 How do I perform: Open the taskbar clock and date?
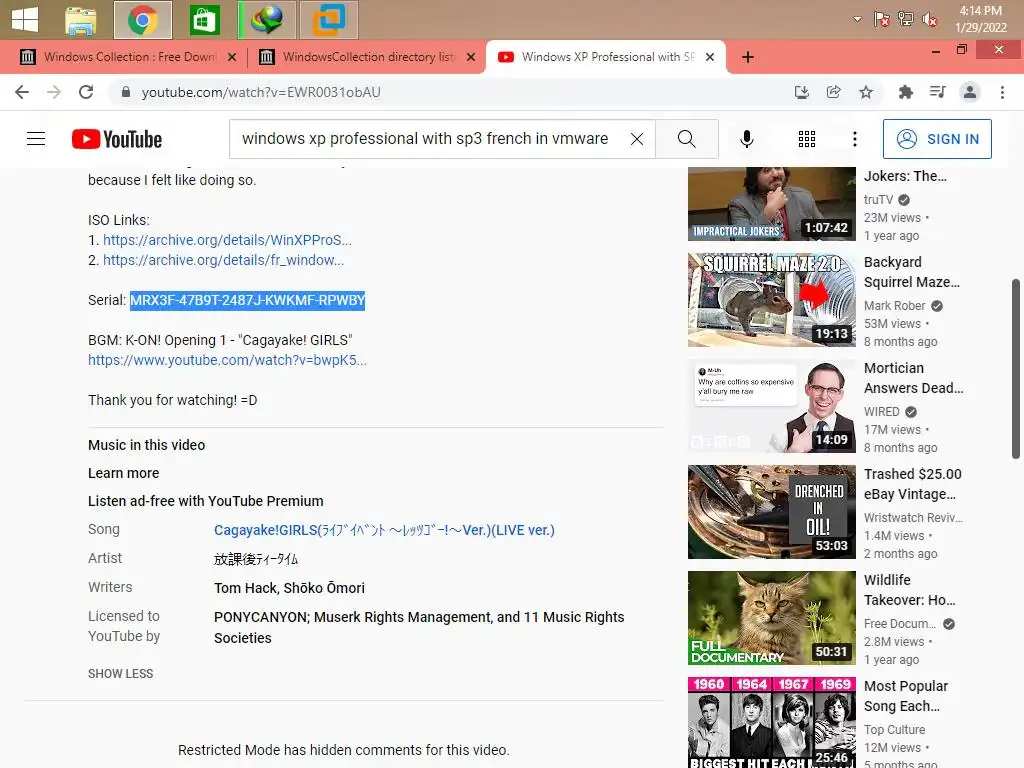(x=980, y=20)
